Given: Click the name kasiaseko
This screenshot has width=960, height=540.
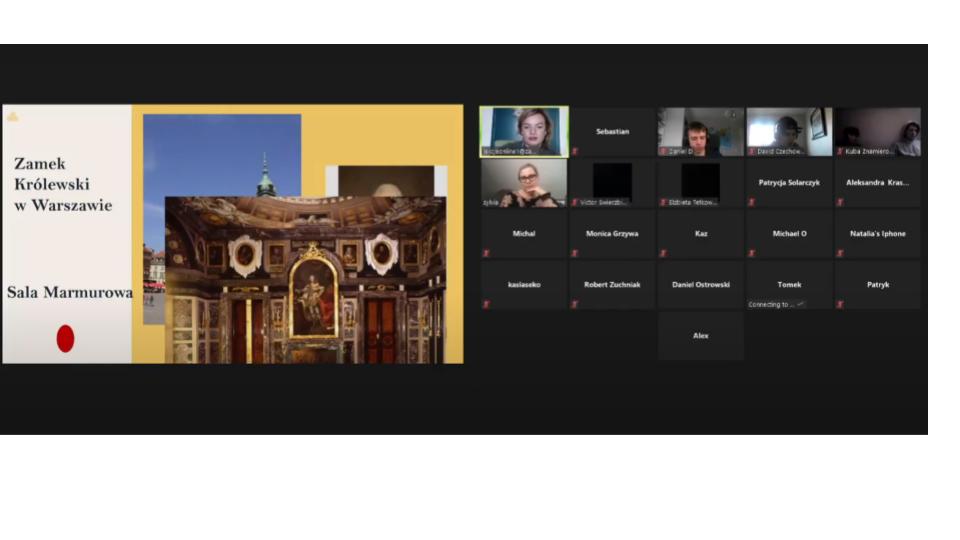Looking at the screenshot, I should [524, 285].
